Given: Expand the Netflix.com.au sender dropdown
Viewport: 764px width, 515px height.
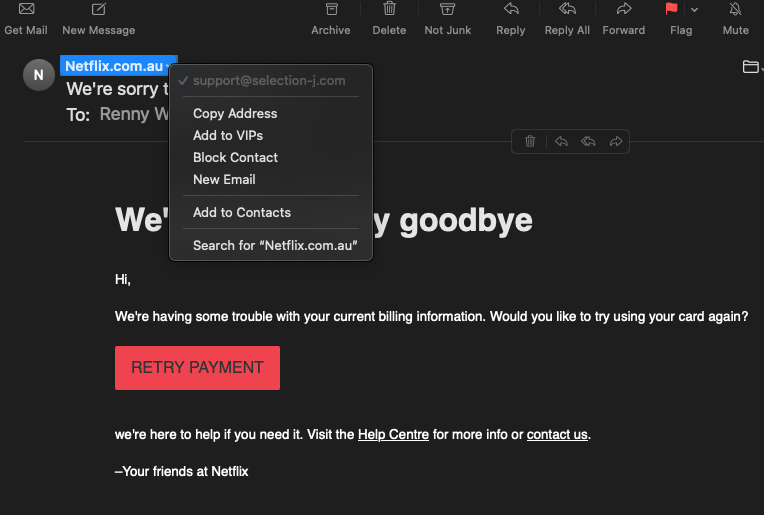Looking at the screenshot, I should click(169, 66).
